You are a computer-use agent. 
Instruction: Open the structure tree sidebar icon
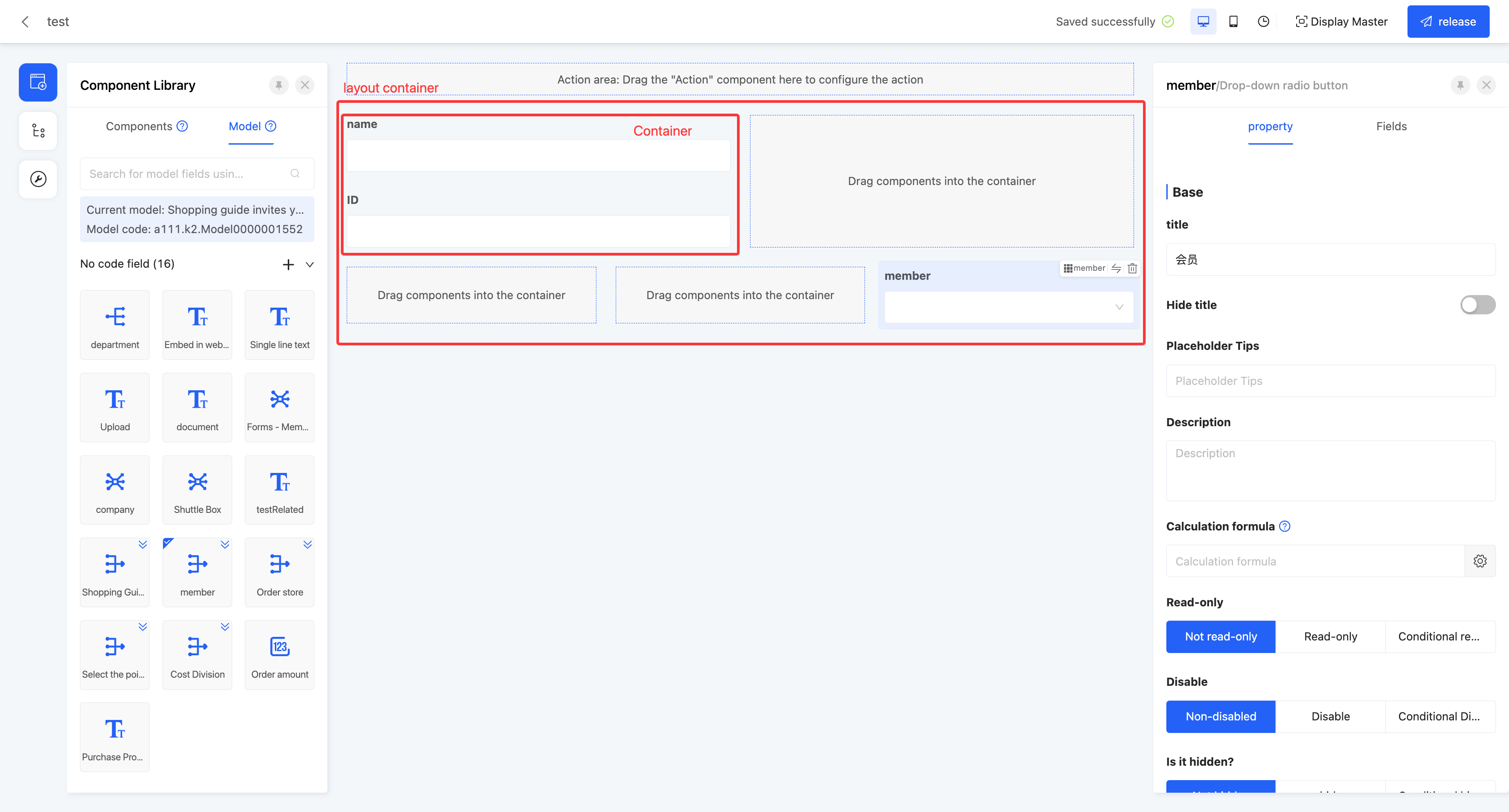(x=38, y=131)
